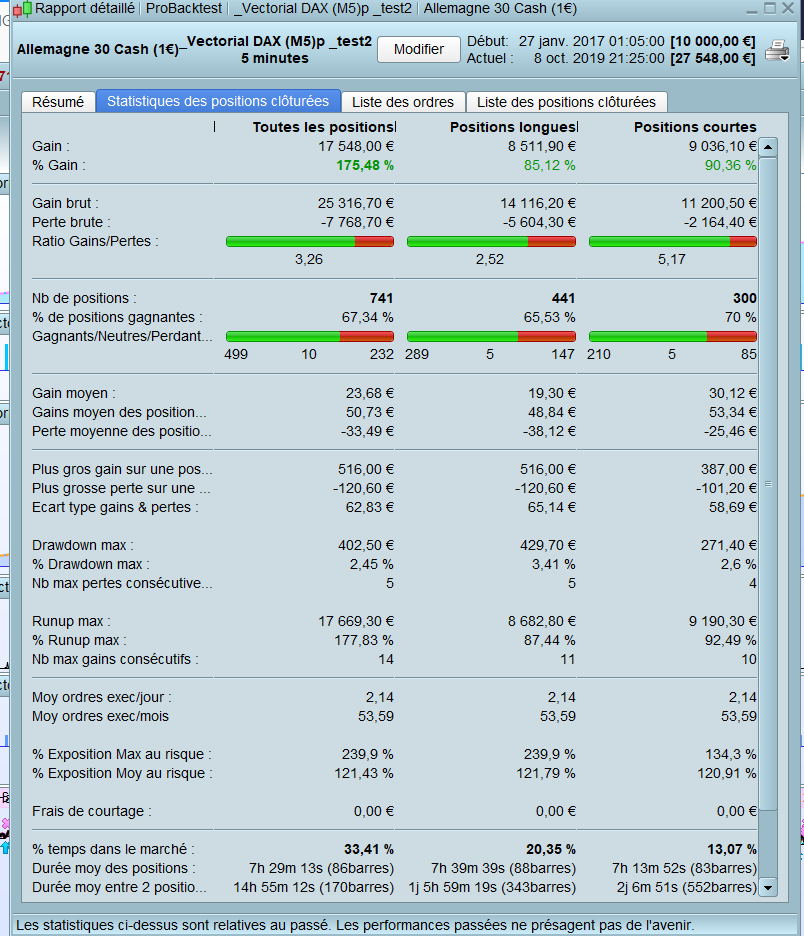This screenshot has height=936, width=804.
Task: Click the % Exposition Max au risque label
Action: click(122, 755)
